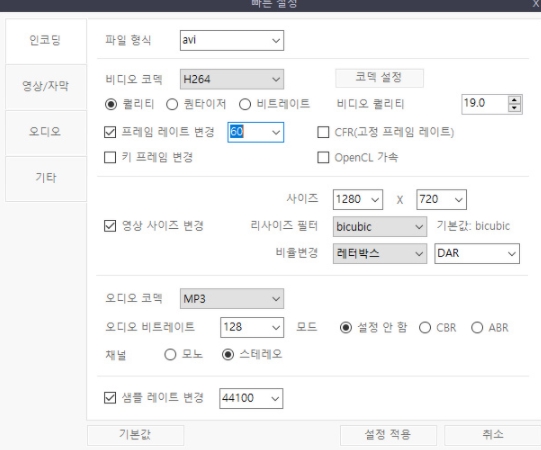Select CBR mode radio button
This screenshot has width=541, height=450.
click(x=425, y=327)
